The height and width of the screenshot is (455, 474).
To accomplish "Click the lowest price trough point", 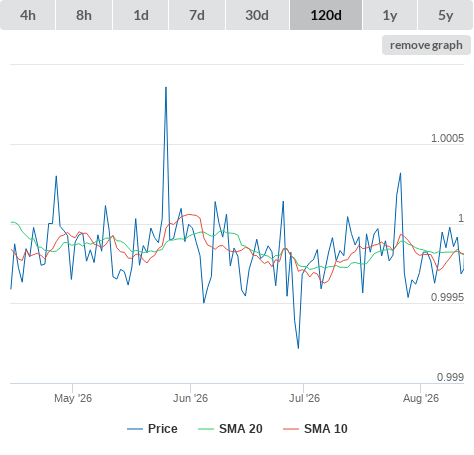I will point(298,348).
